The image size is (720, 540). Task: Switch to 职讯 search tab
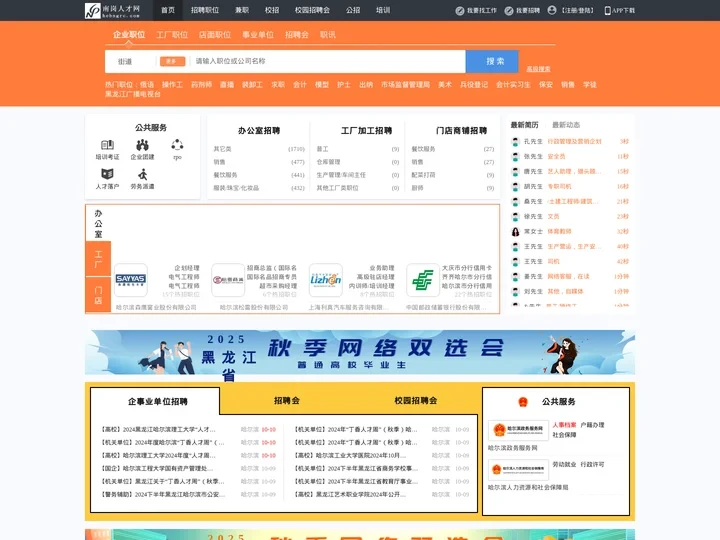pyautogui.click(x=328, y=34)
